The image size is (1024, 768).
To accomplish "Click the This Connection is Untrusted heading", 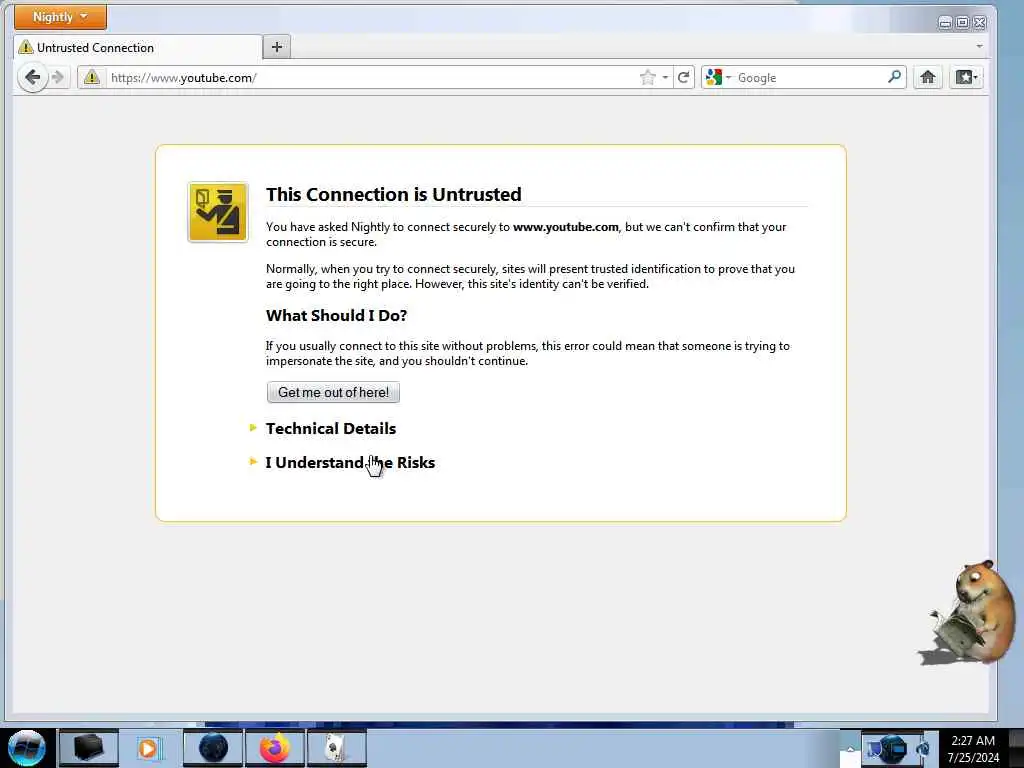I will [x=393, y=195].
